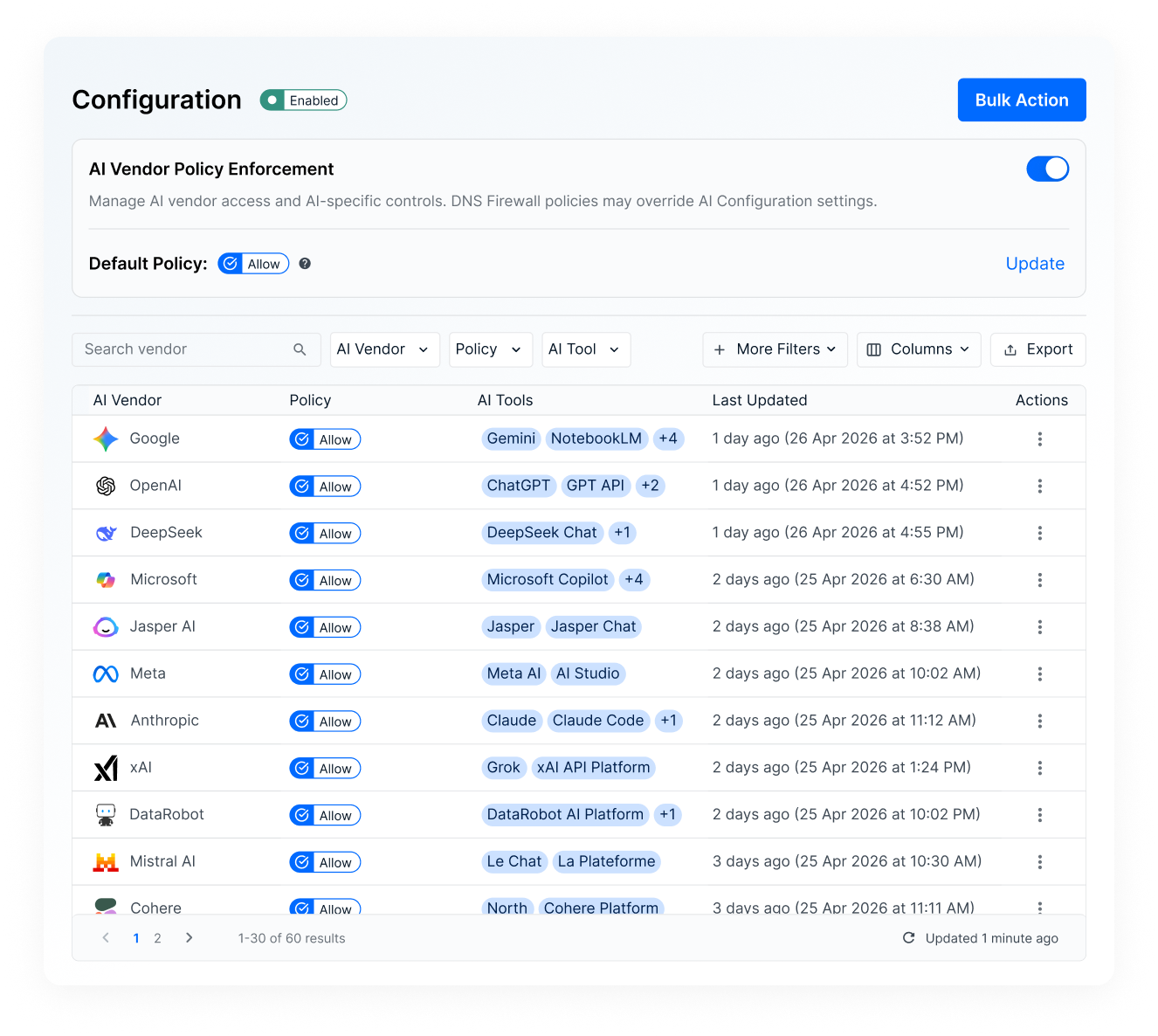Expand Microsoft's +4 more tools
This screenshot has height=1036, width=1158.
click(x=634, y=580)
